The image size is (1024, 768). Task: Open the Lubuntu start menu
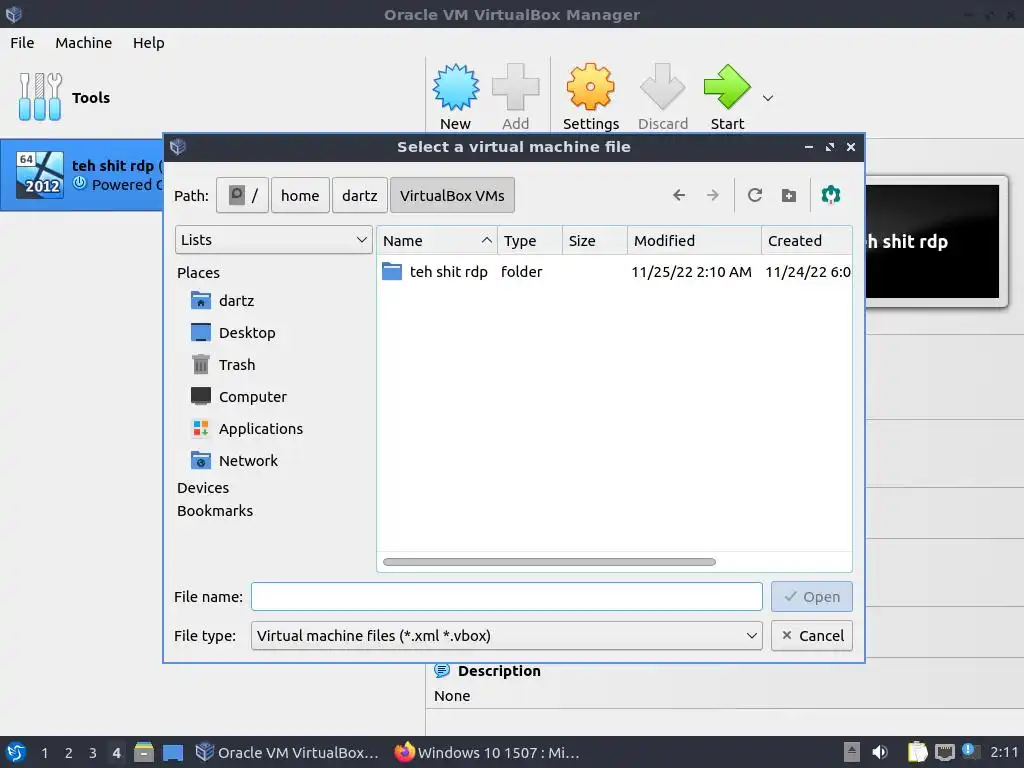tap(15, 752)
